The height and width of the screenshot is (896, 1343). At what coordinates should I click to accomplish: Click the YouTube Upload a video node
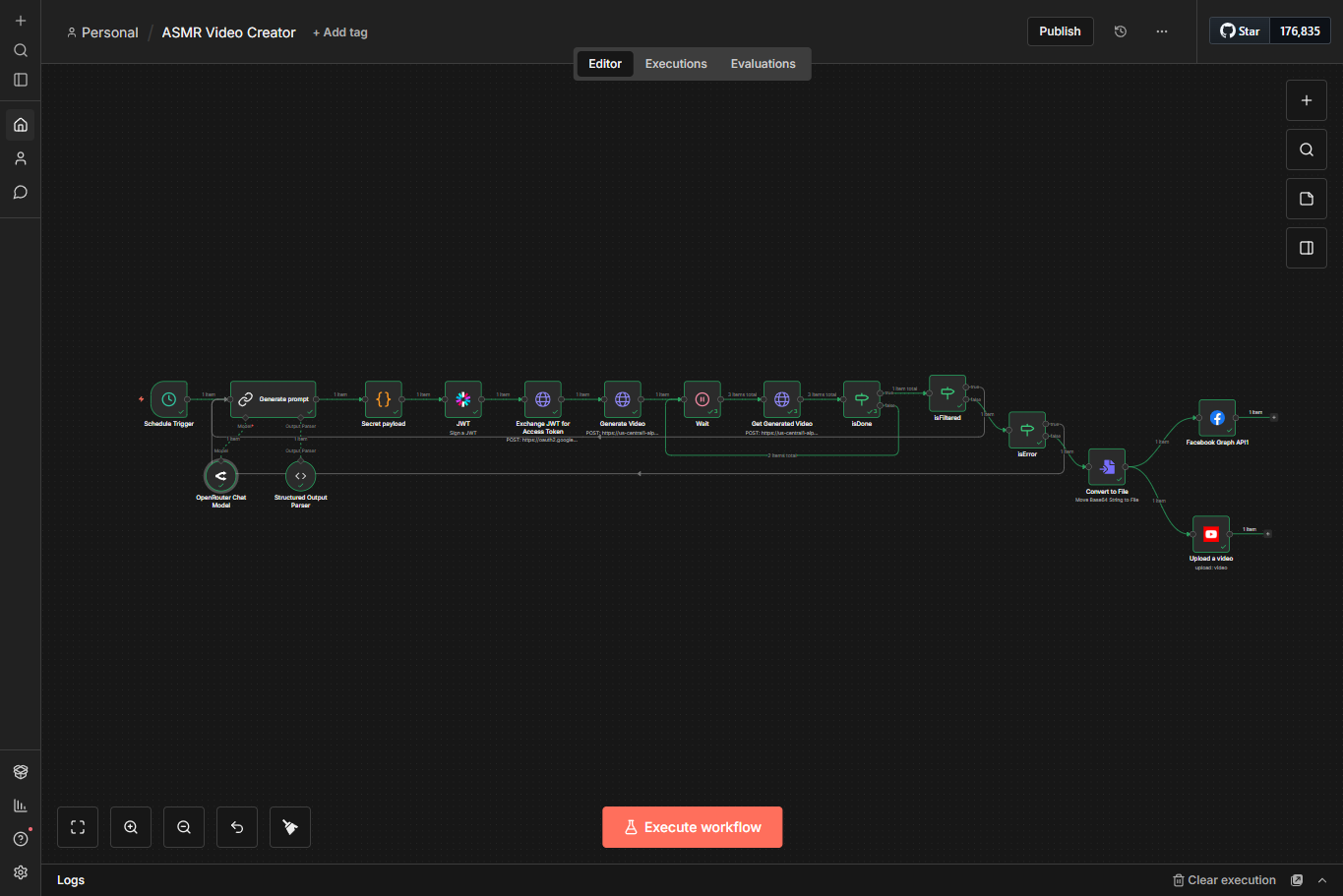click(x=1211, y=534)
